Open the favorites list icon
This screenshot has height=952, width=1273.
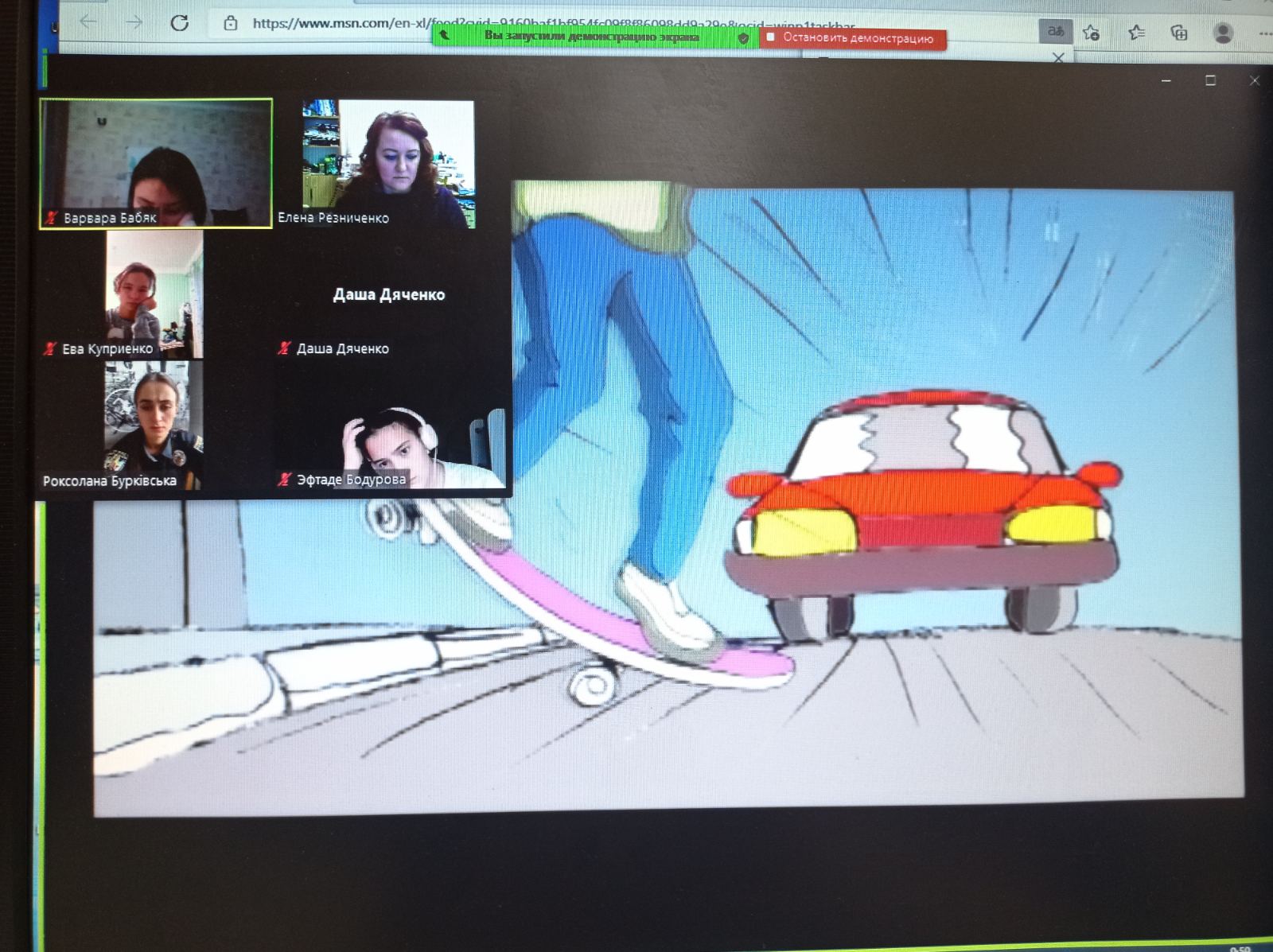tap(1136, 33)
